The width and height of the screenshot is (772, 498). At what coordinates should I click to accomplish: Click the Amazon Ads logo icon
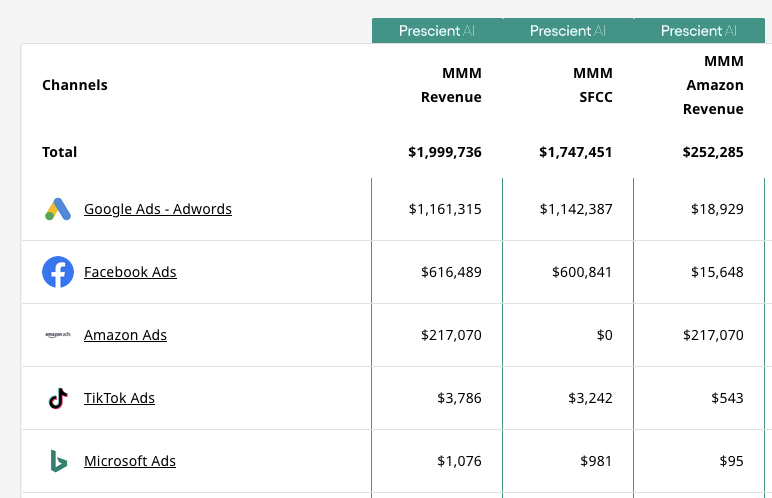(x=58, y=335)
